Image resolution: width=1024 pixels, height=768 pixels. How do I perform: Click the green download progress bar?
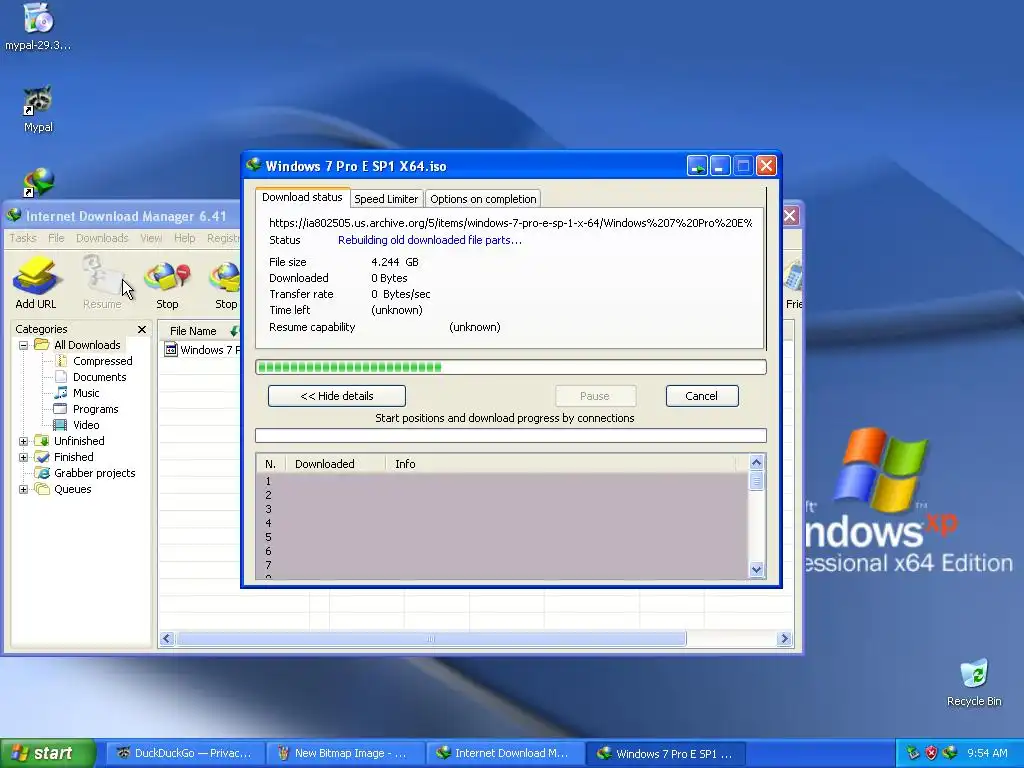[x=511, y=367]
